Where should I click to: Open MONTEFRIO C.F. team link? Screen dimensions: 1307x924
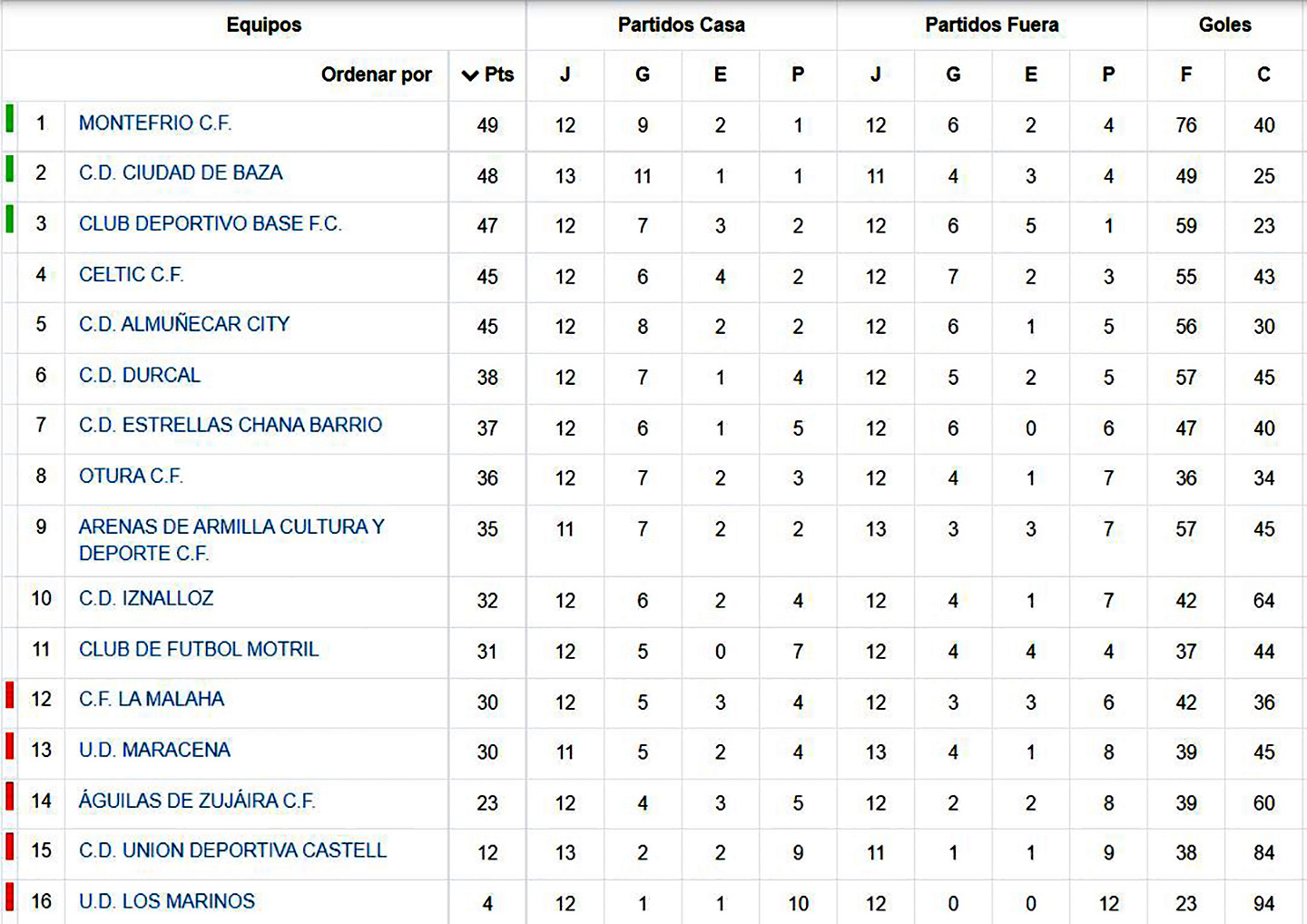coord(155,123)
